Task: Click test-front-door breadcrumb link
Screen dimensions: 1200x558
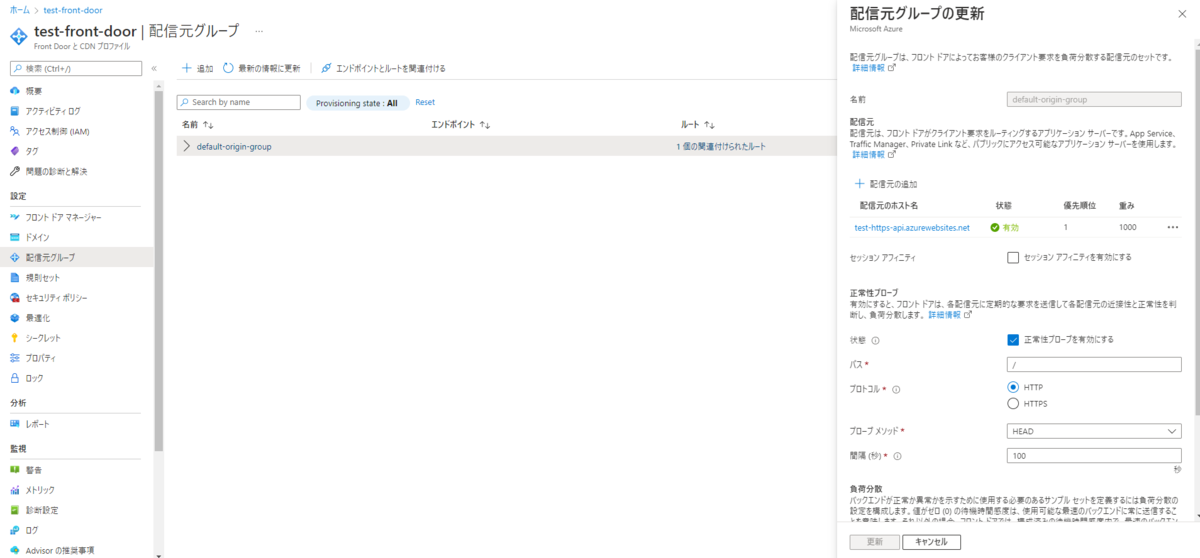Action: click(73, 9)
